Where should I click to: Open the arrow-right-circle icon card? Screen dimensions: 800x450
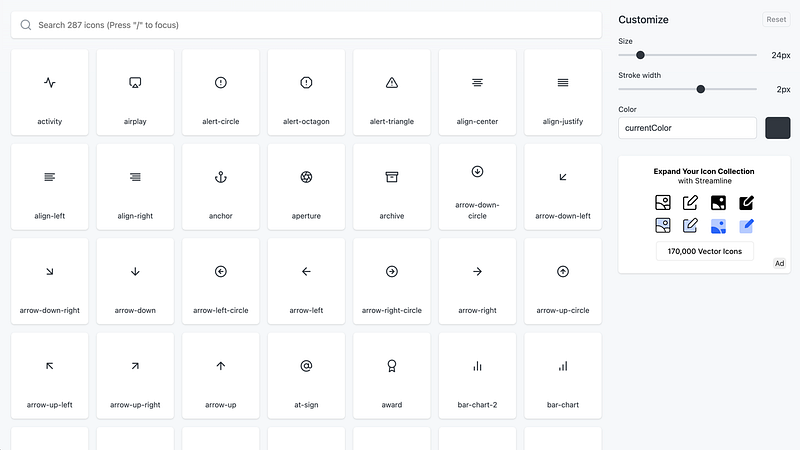tap(392, 281)
